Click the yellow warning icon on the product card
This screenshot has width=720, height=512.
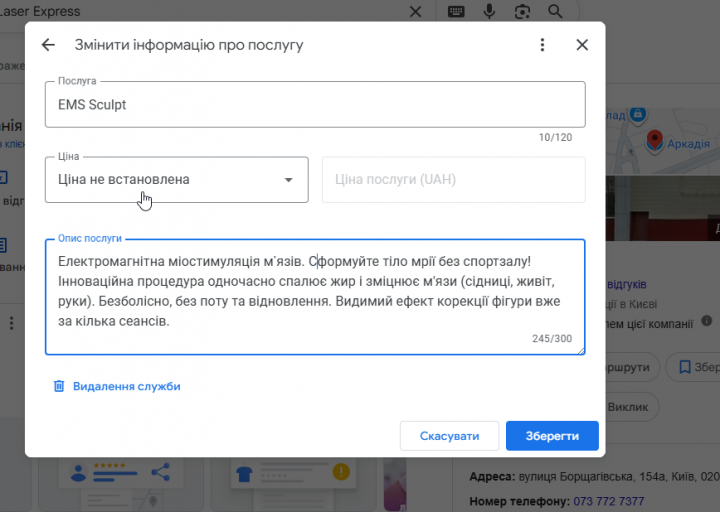tap(341, 472)
